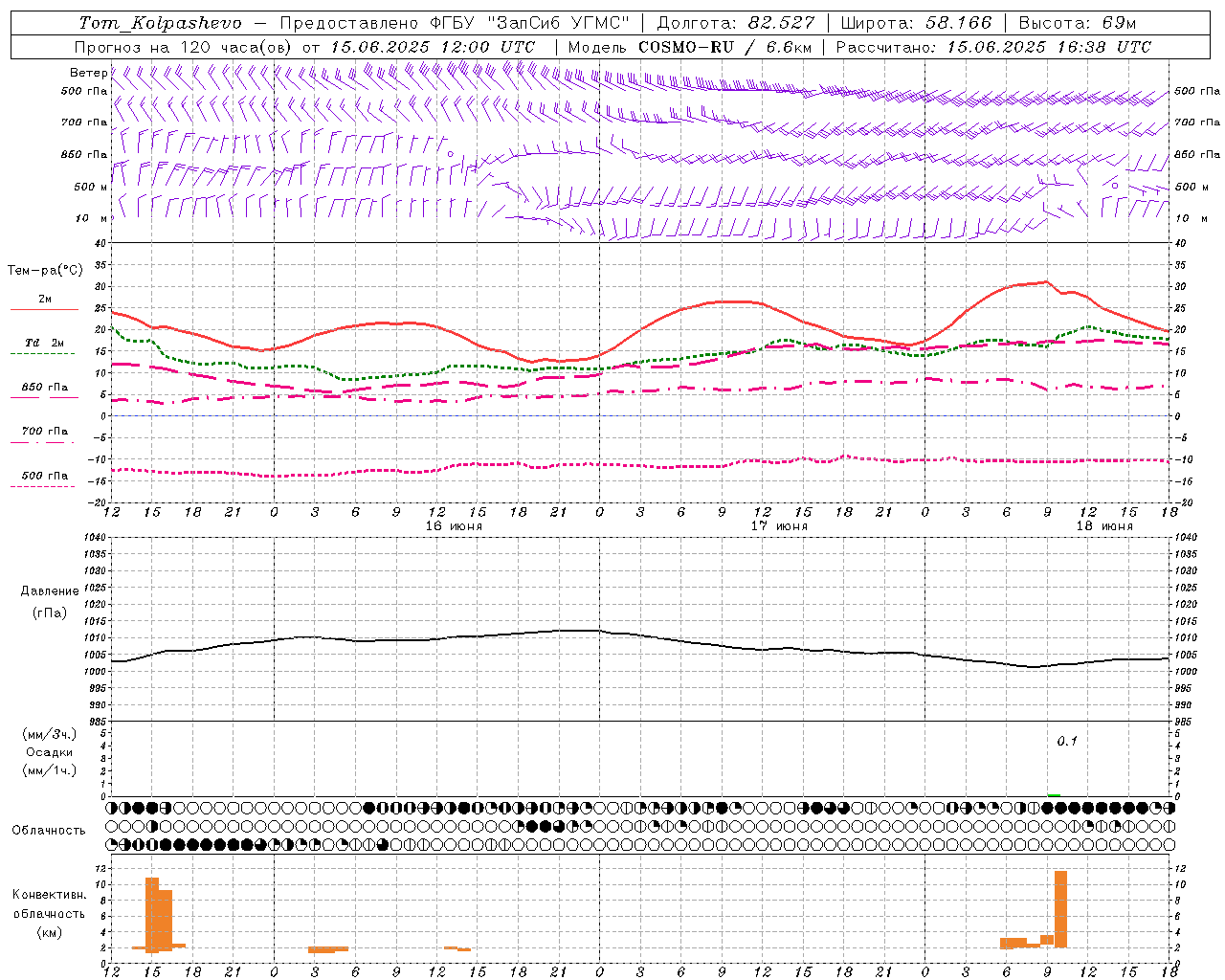
Task: Click the Облачность cloud cover label
Action: (x=49, y=830)
